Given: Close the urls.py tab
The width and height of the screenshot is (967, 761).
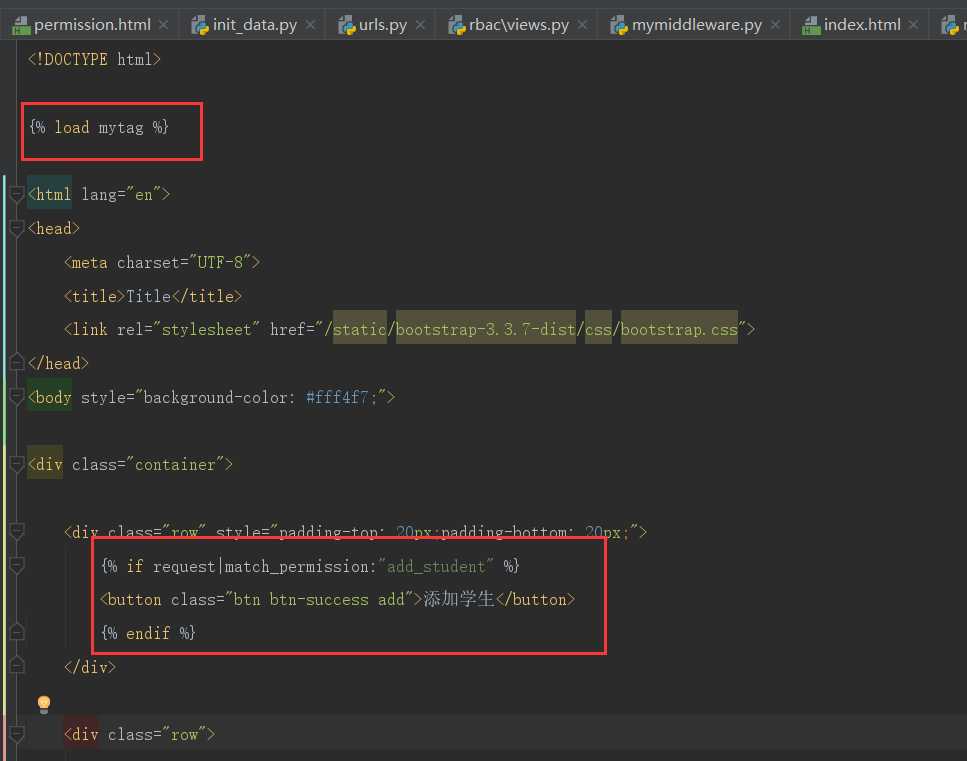Looking at the screenshot, I should click(420, 25).
